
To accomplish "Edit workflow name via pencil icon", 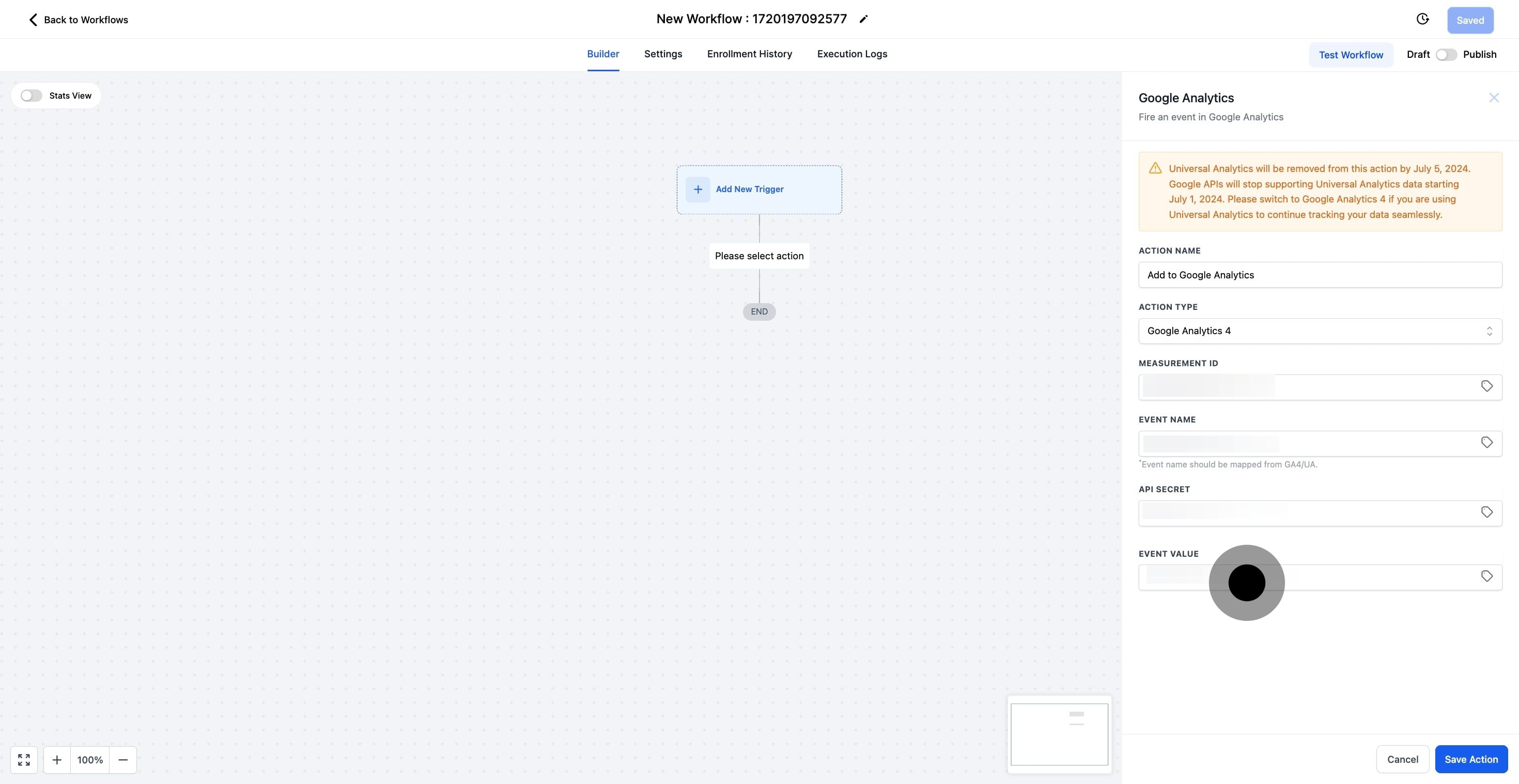I will [x=863, y=19].
